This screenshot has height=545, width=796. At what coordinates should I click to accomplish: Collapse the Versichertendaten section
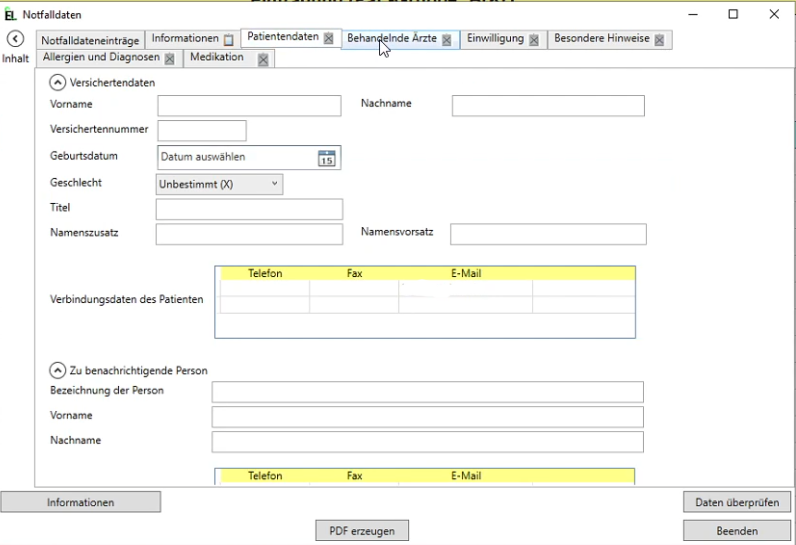[57, 83]
